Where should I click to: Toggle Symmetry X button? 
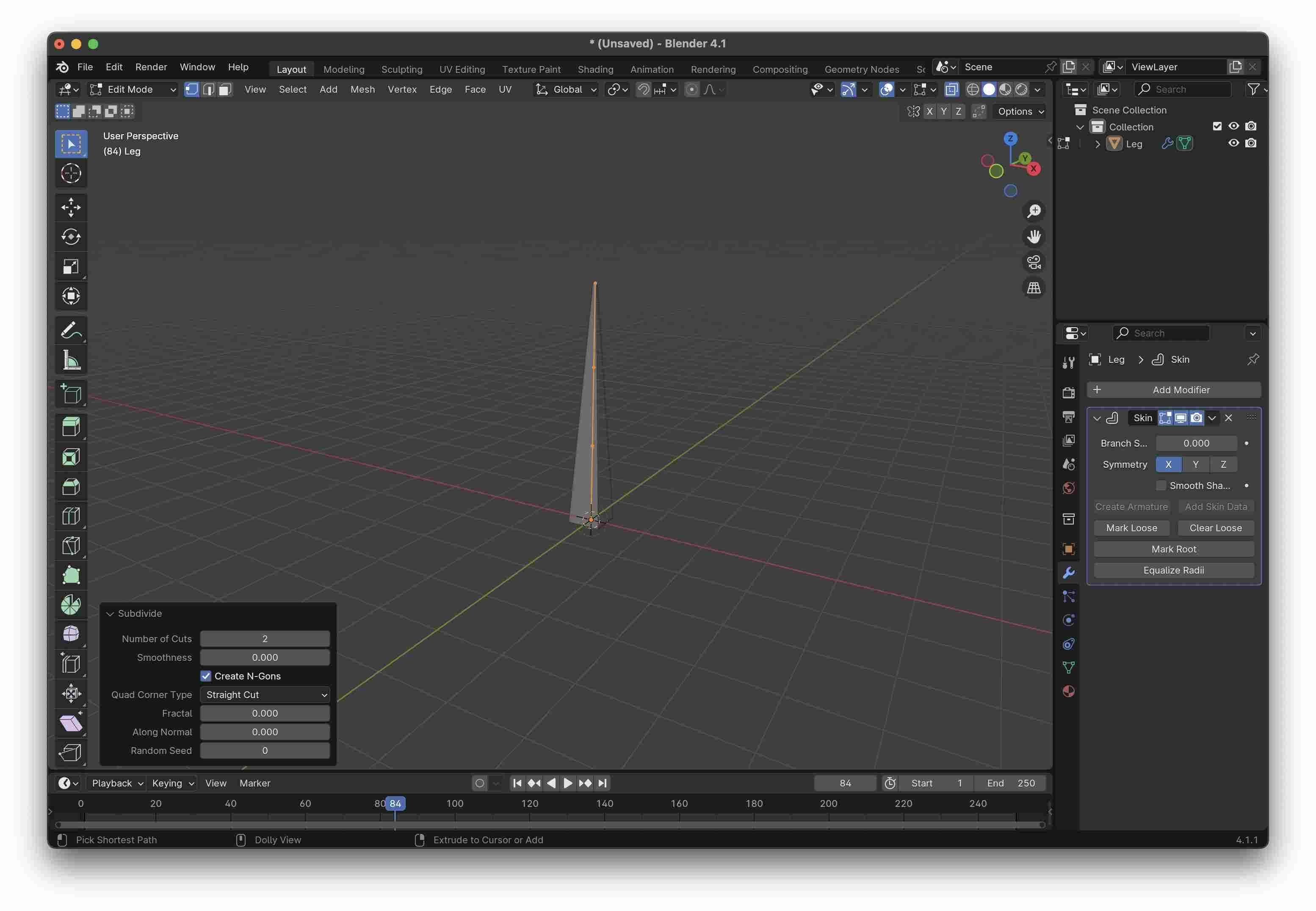pyautogui.click(x=1168, y=465)
